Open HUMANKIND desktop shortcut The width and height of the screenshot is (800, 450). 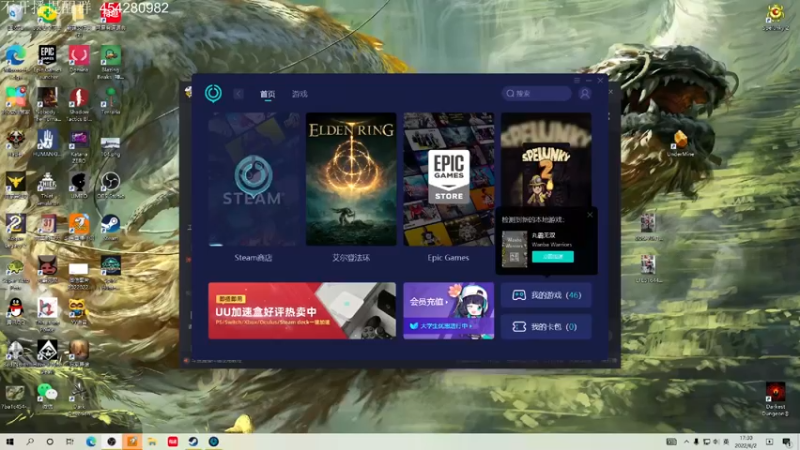(47, 143)
